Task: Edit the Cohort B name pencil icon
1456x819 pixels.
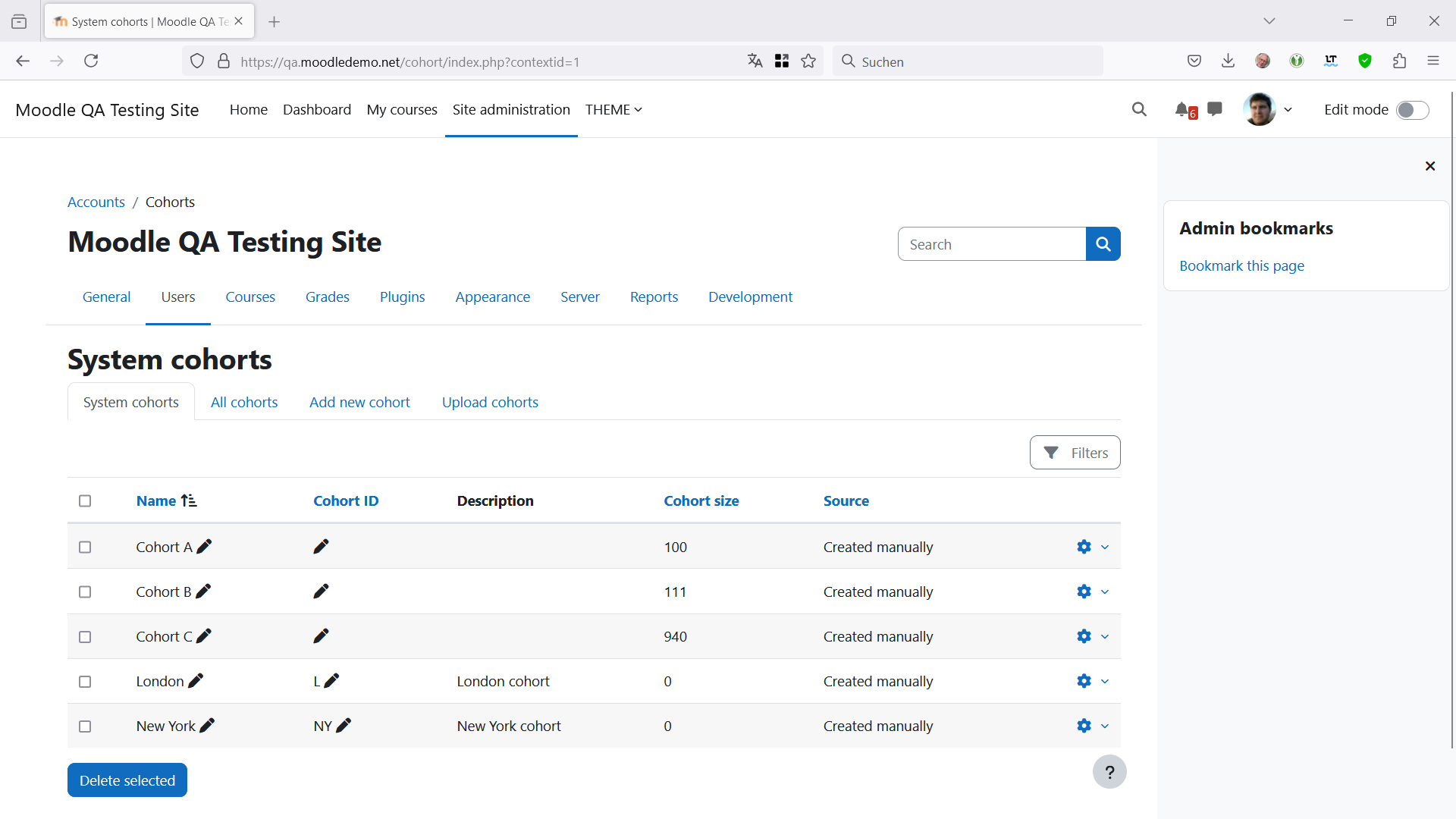Action: [203, 591]
